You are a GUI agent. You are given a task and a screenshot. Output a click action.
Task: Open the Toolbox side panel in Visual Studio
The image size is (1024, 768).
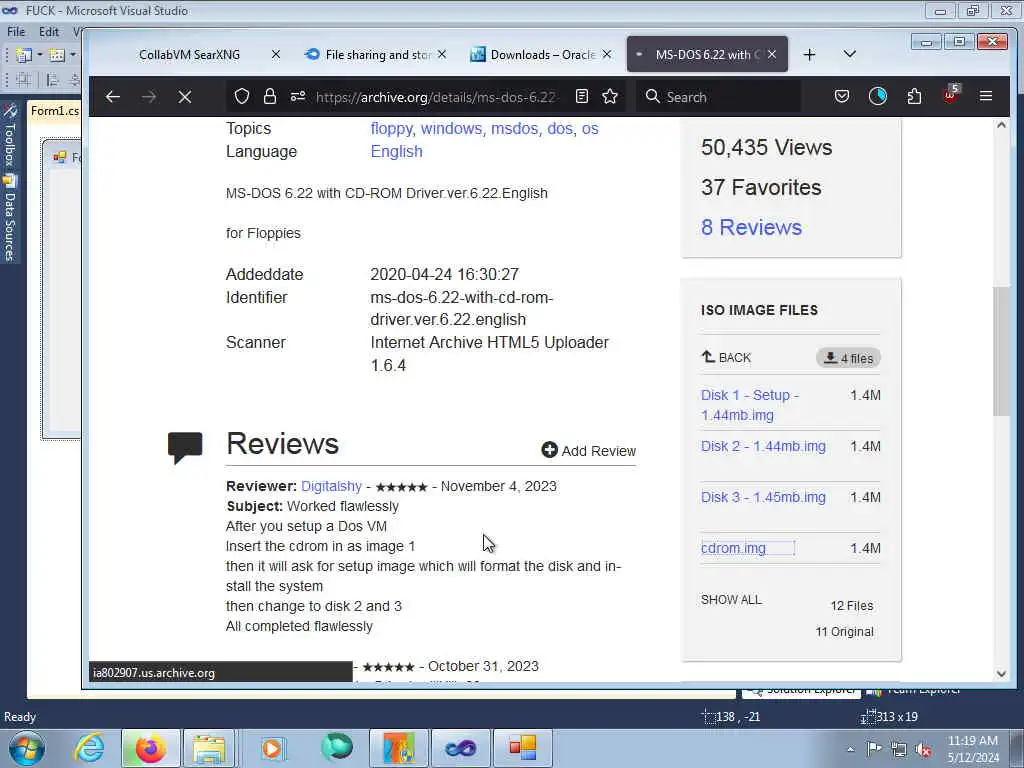pyautogui.click(x=9, y=135)
